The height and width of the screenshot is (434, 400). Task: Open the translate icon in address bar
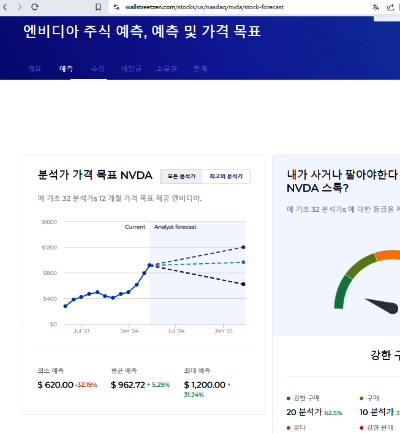pyautogui.click(x=376, y=7)
